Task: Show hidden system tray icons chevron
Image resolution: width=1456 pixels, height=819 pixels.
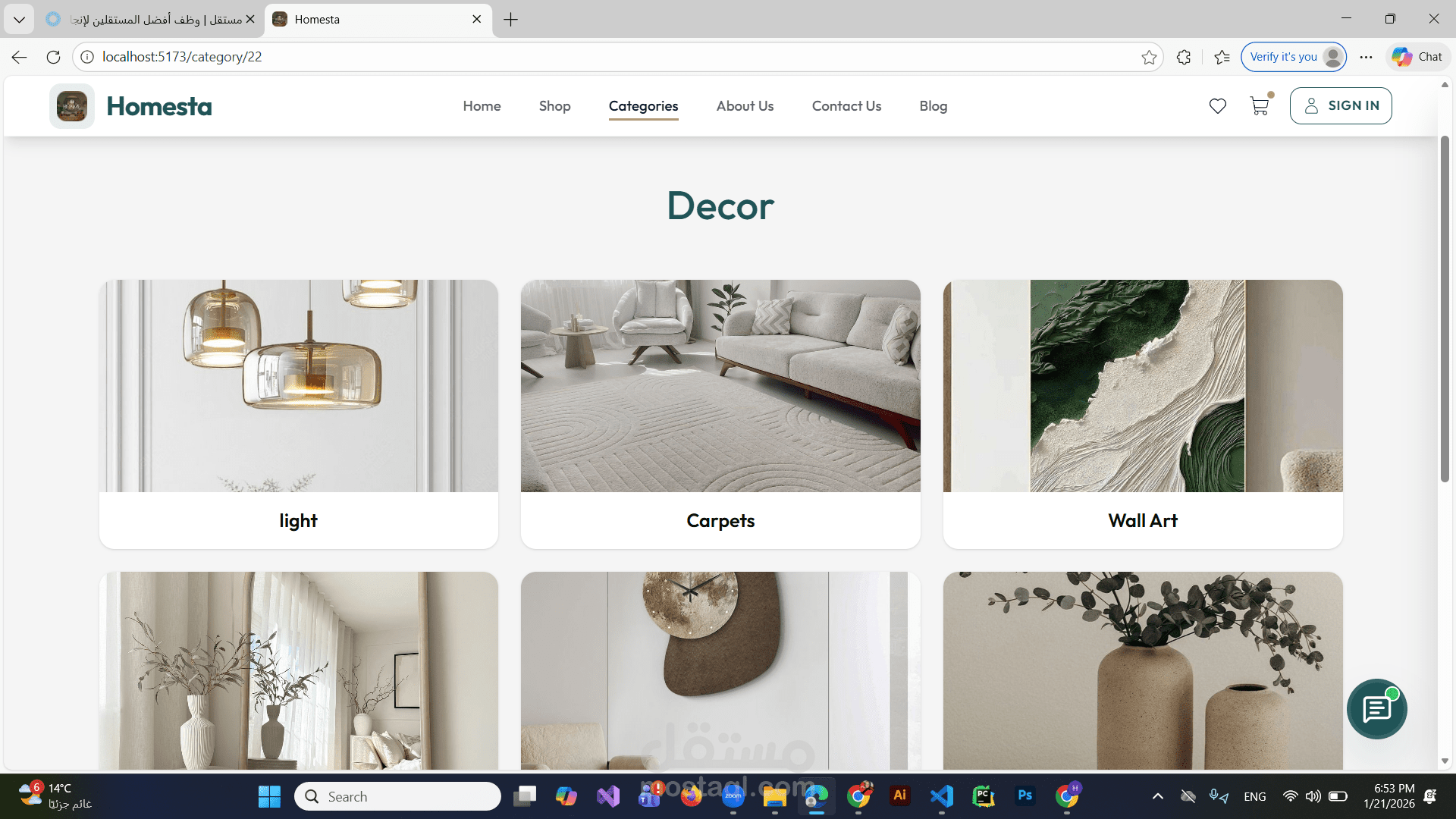Action: [x=1157, y=796]
